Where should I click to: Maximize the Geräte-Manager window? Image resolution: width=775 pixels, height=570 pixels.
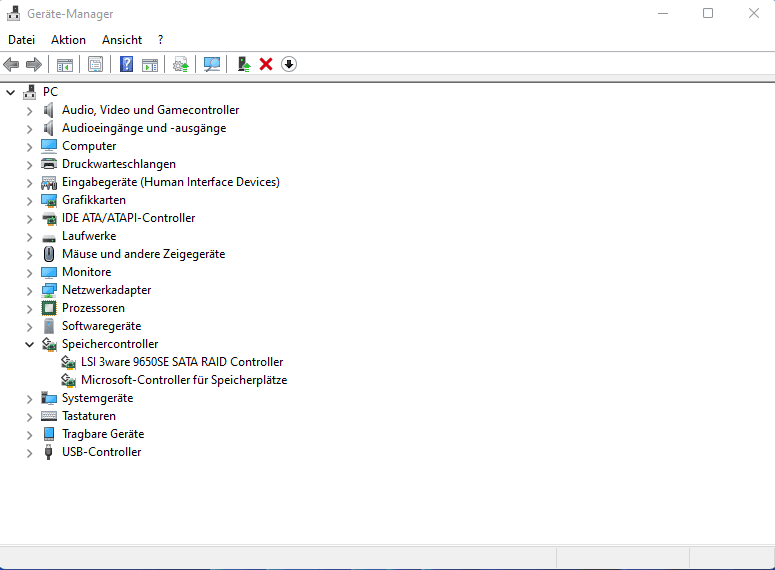point(708,13)
